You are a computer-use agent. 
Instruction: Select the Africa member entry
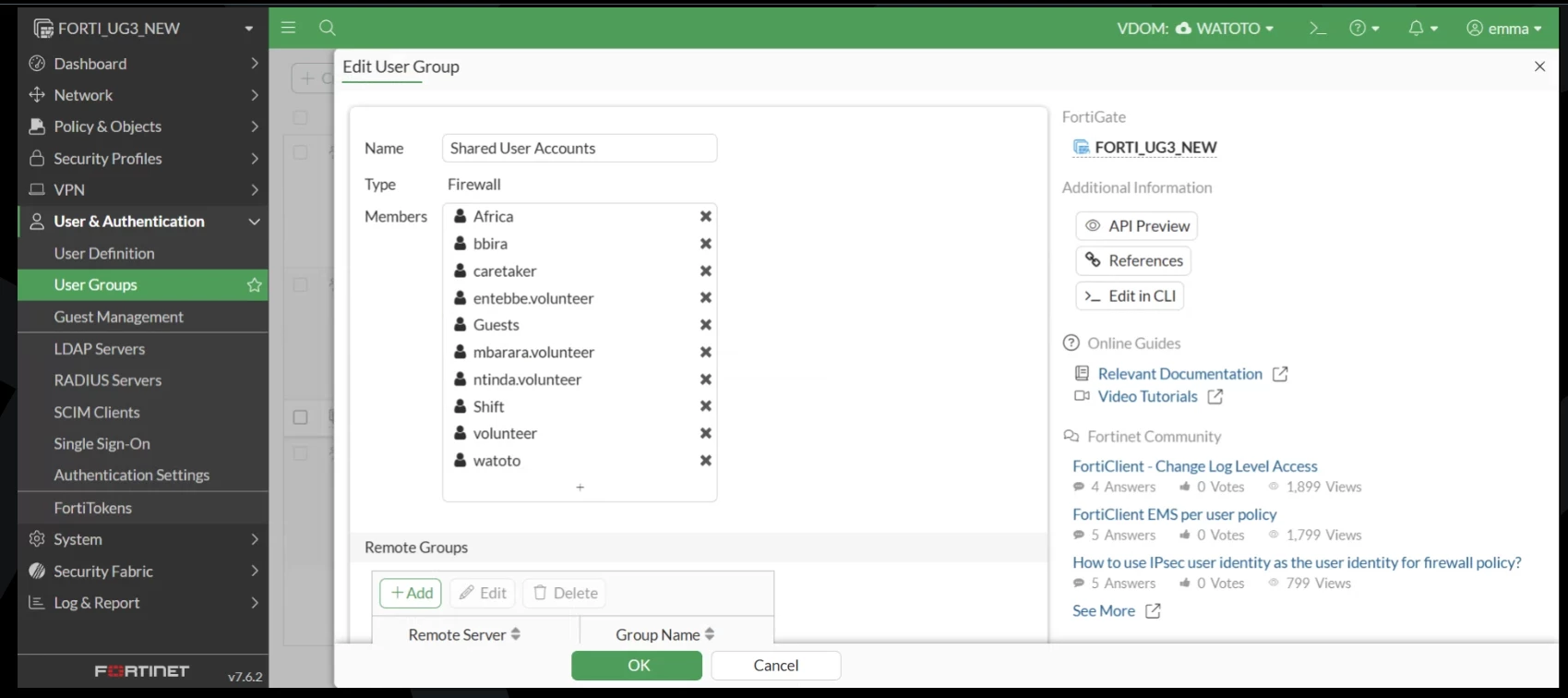(493, 216)
